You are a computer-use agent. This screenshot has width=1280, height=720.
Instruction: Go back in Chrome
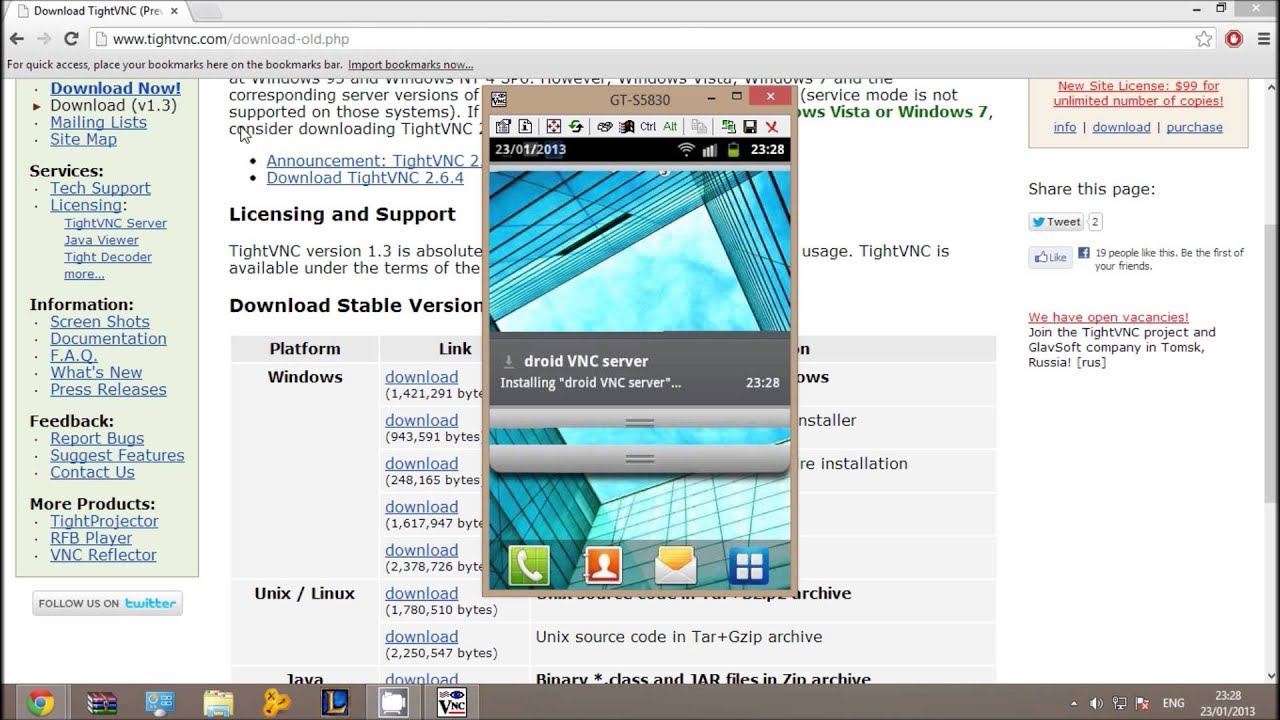(x=17, y=39)
